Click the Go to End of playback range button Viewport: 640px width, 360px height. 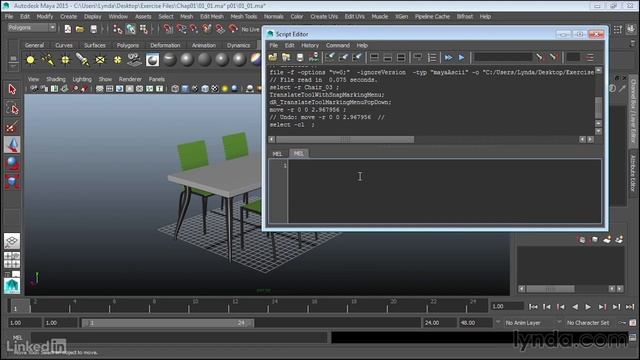click(630, 307)
